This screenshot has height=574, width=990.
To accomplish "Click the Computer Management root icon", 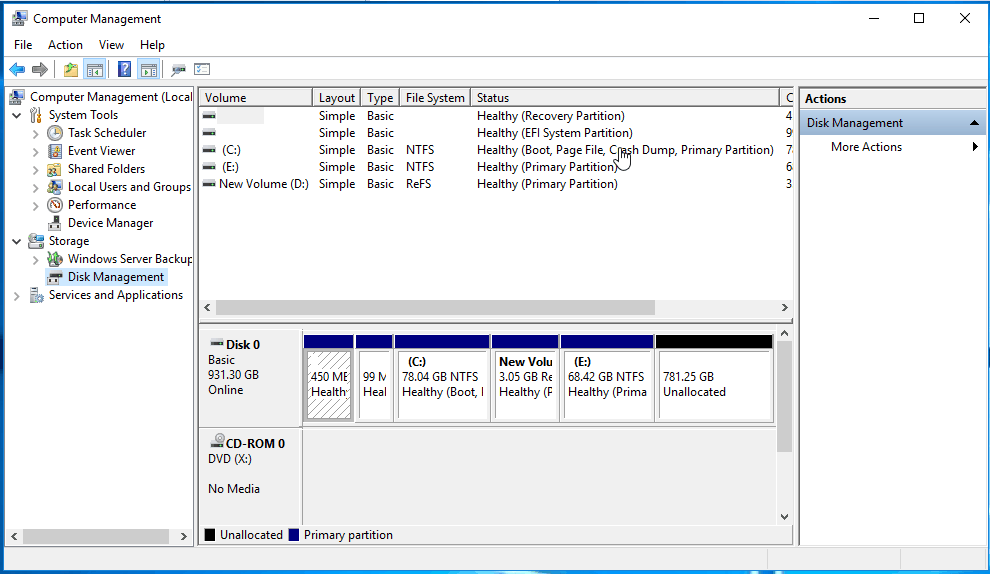I will tap(18, 97).
